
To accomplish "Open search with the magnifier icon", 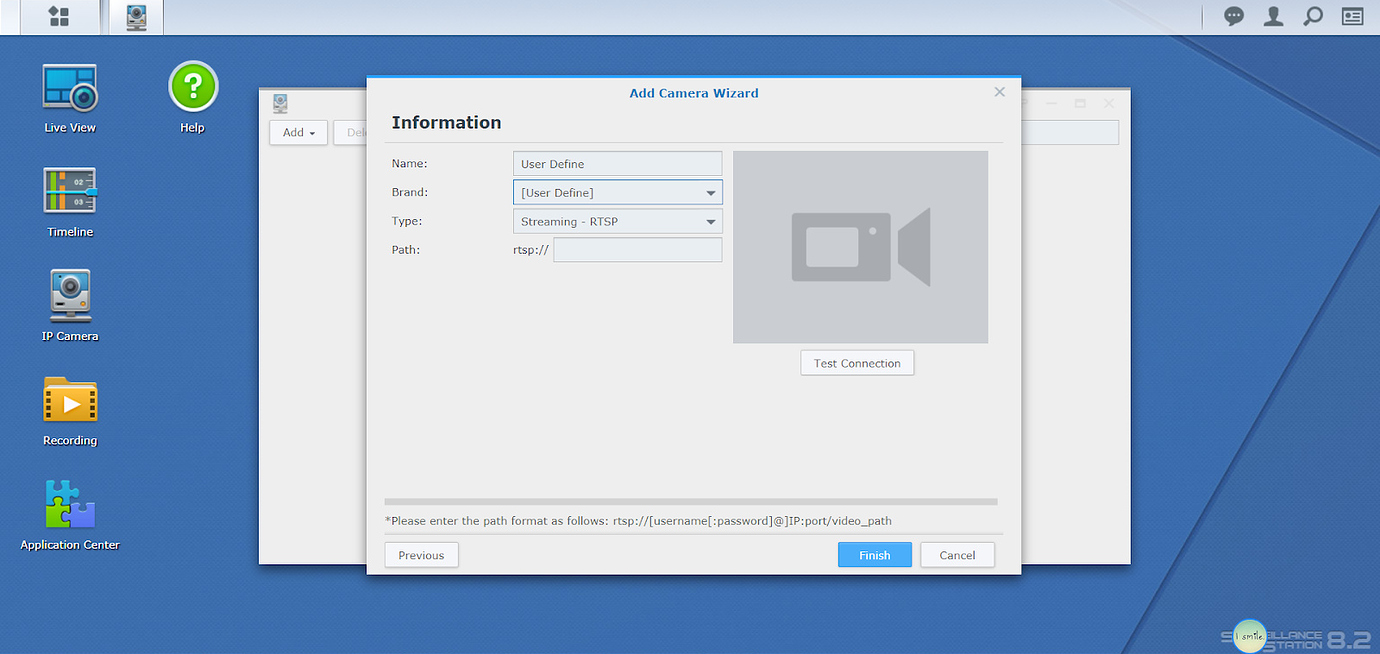I will click(x=1313, y=16).
